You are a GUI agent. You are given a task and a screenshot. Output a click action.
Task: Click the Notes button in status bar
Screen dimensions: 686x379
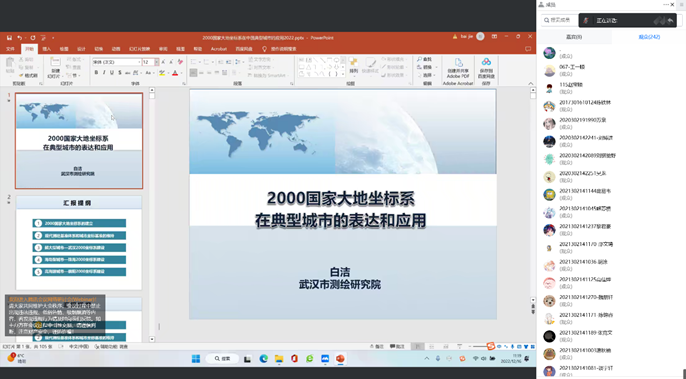(377, 347)
